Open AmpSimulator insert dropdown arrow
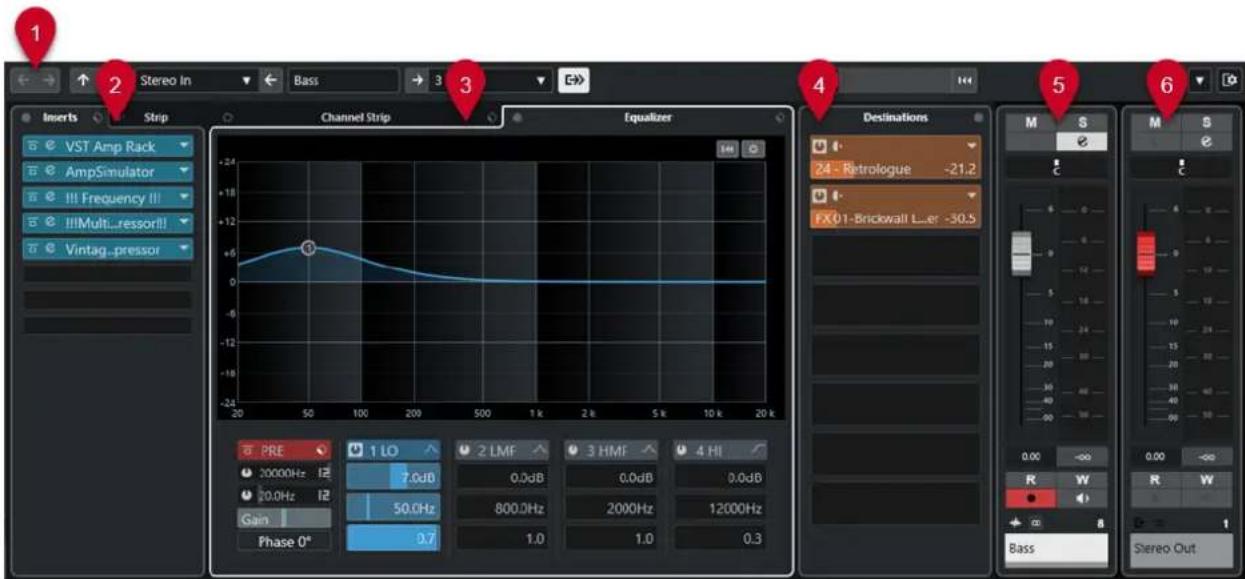The width and height of the screenshot is (1245, 579). point(183,171)
